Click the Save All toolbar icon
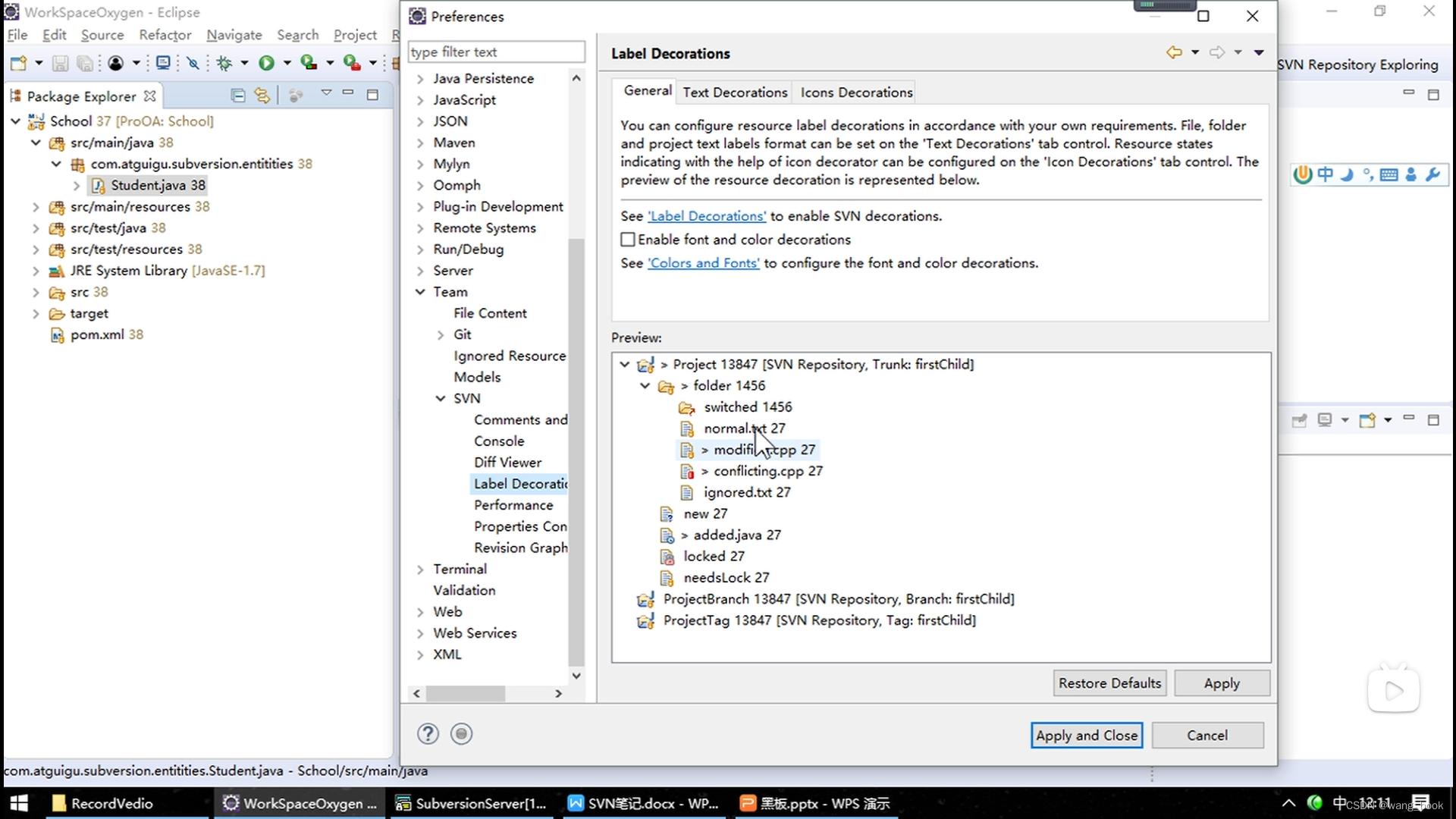This screenshot has height=819, width=1456. click(x=85, y=63)
